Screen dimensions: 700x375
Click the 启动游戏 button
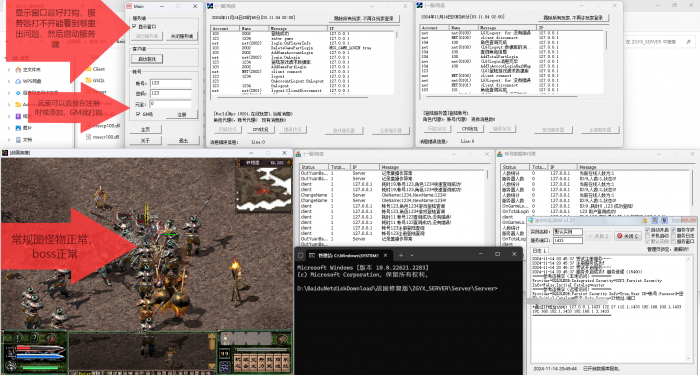pos(147,59)
